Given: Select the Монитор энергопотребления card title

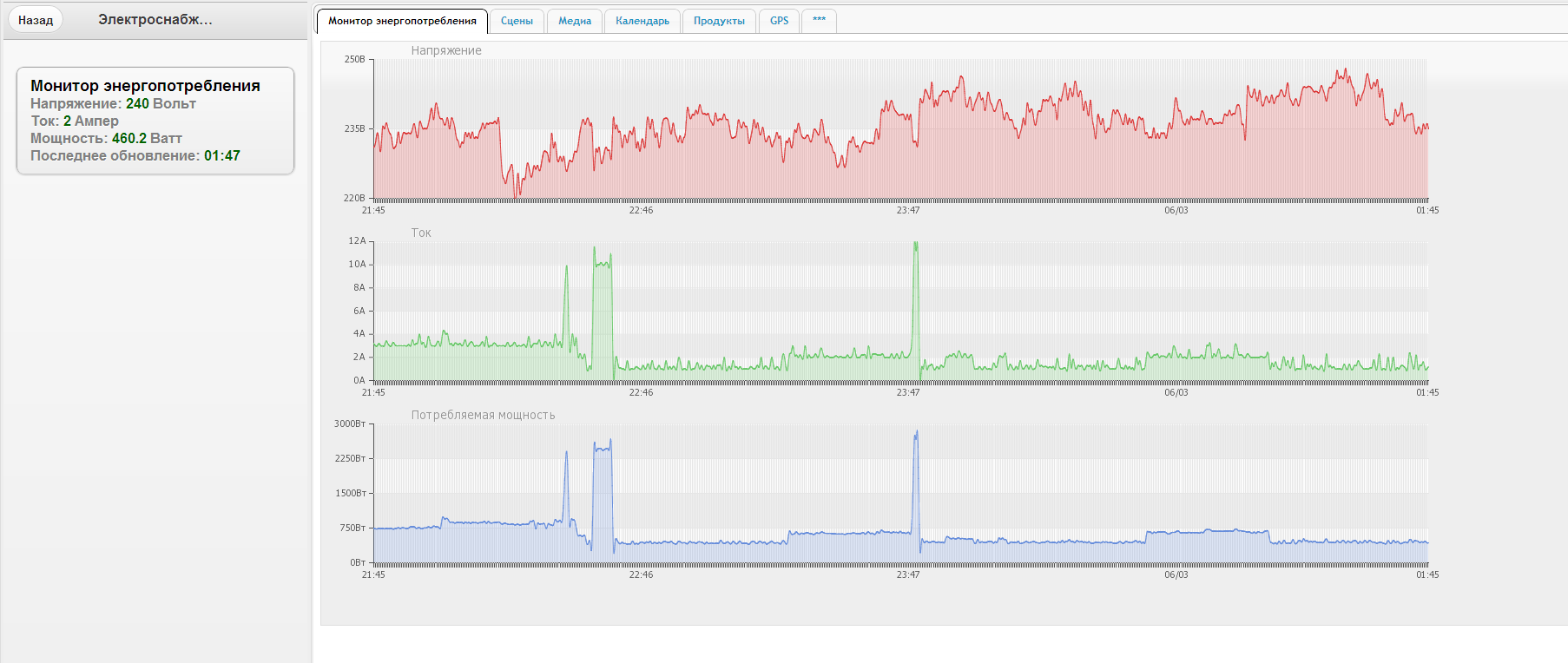Looking at the screenshot, I should click(x=145, y=85).
